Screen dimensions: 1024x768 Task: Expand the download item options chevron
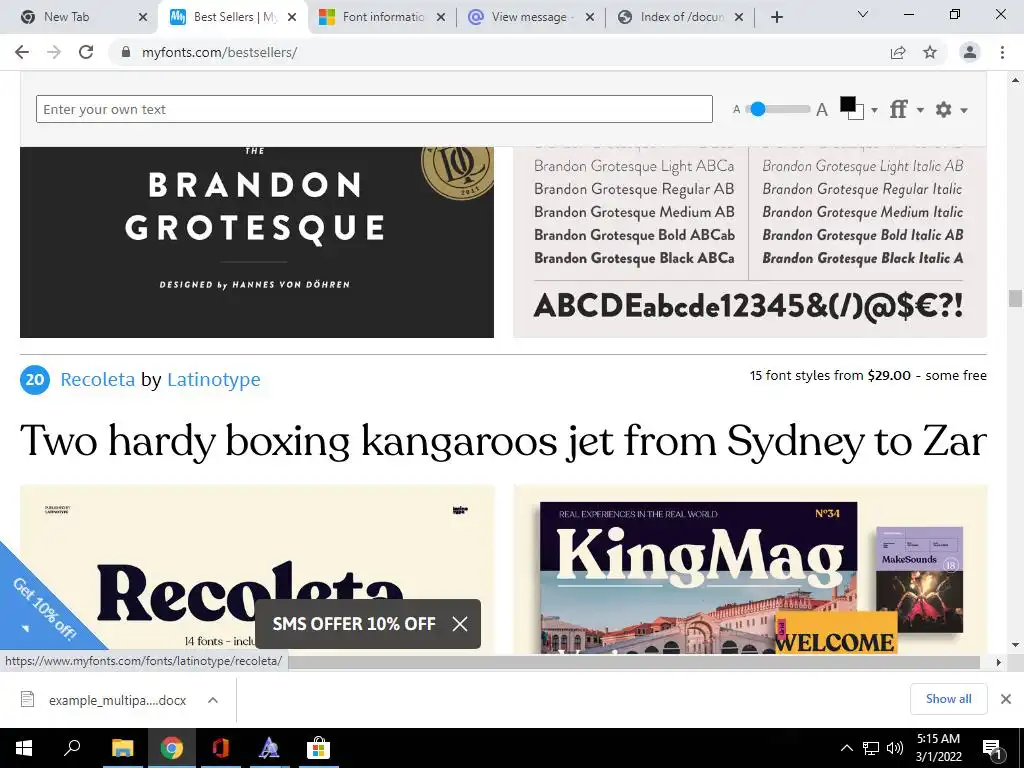point(213,700)
